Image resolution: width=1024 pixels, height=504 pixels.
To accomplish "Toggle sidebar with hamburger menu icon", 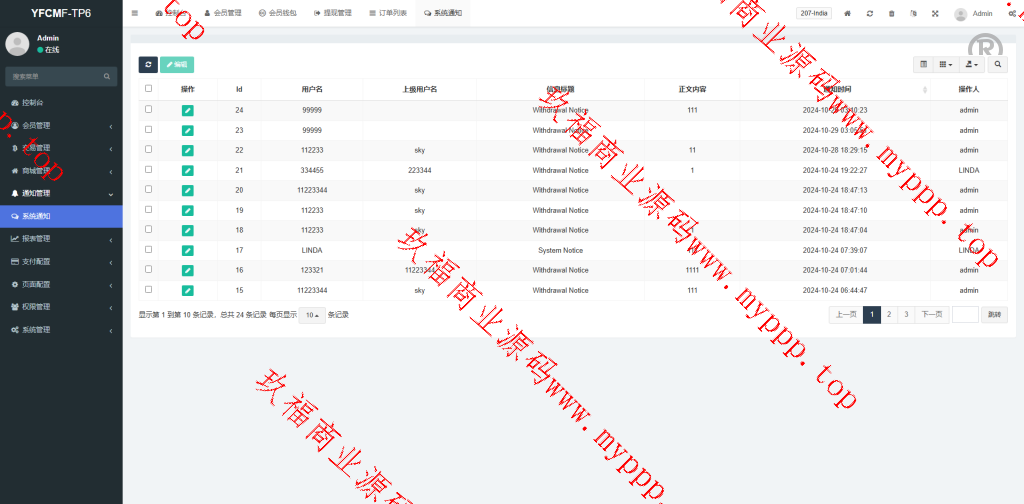I will [135, 13].
